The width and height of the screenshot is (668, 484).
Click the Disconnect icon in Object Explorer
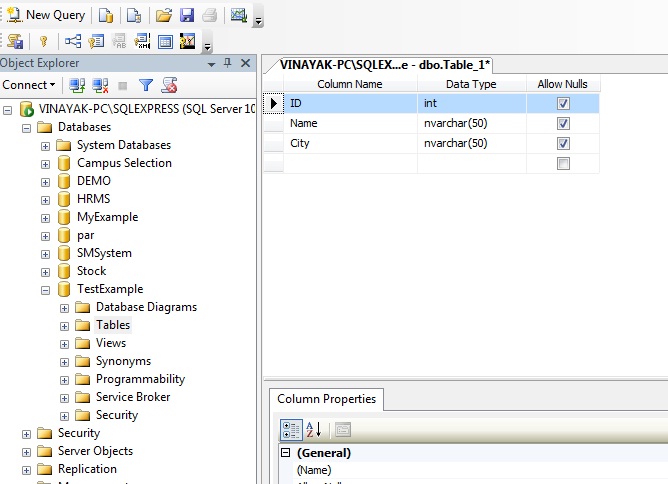(x=100, y=85)
